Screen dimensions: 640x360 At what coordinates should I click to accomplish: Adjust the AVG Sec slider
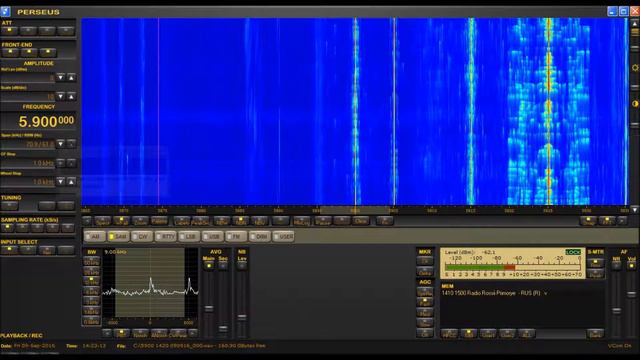coord(223,328)
